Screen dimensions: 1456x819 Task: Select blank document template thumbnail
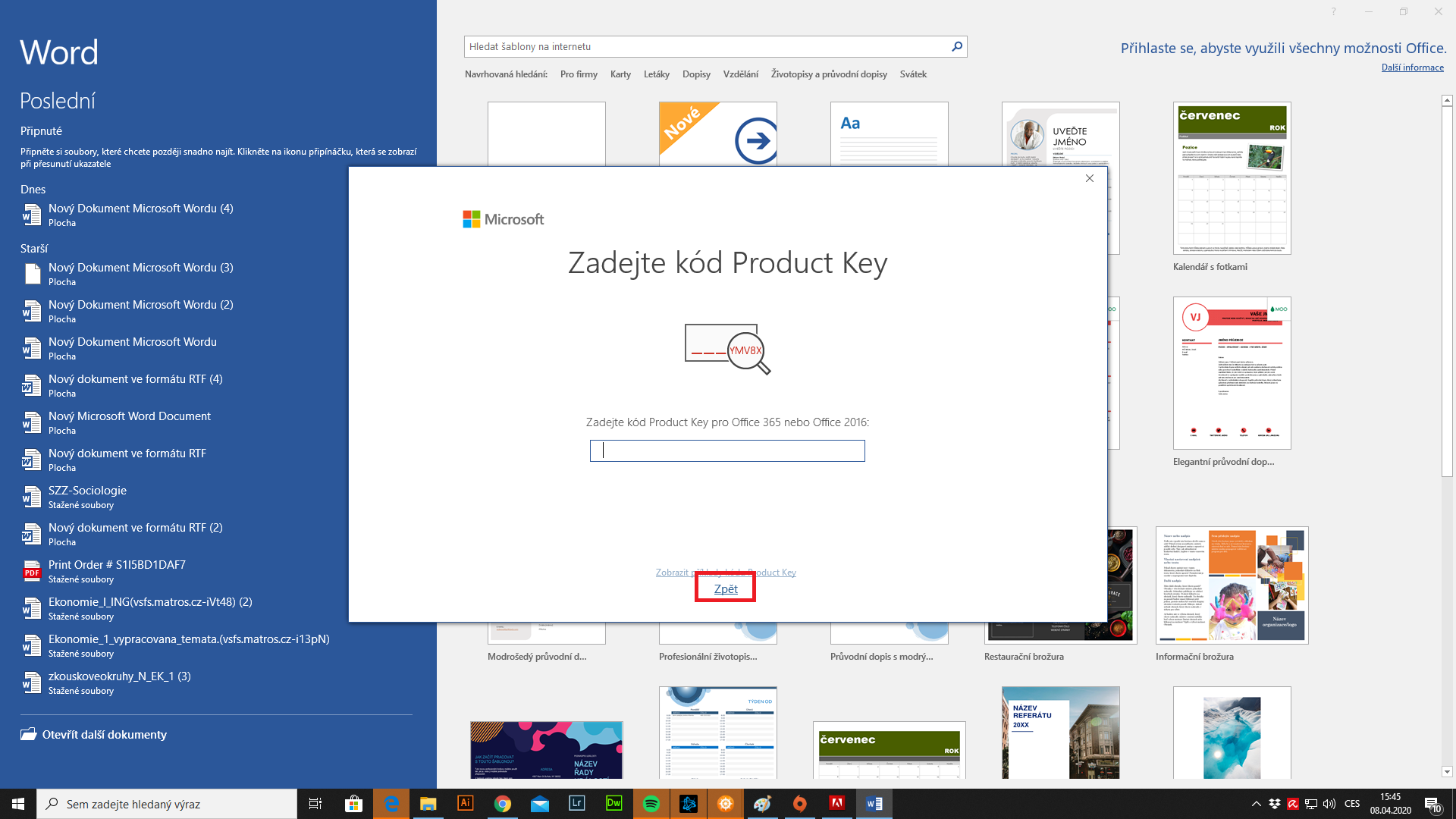546,133
